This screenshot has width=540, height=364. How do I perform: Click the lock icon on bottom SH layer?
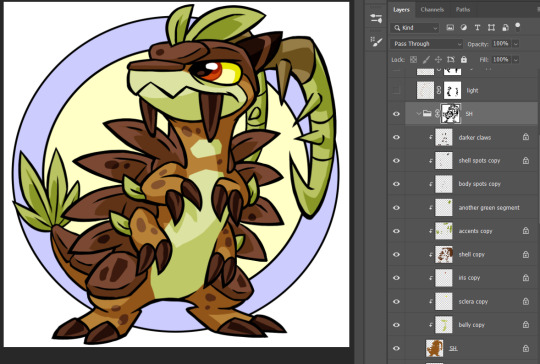click(x=526, y=349)
